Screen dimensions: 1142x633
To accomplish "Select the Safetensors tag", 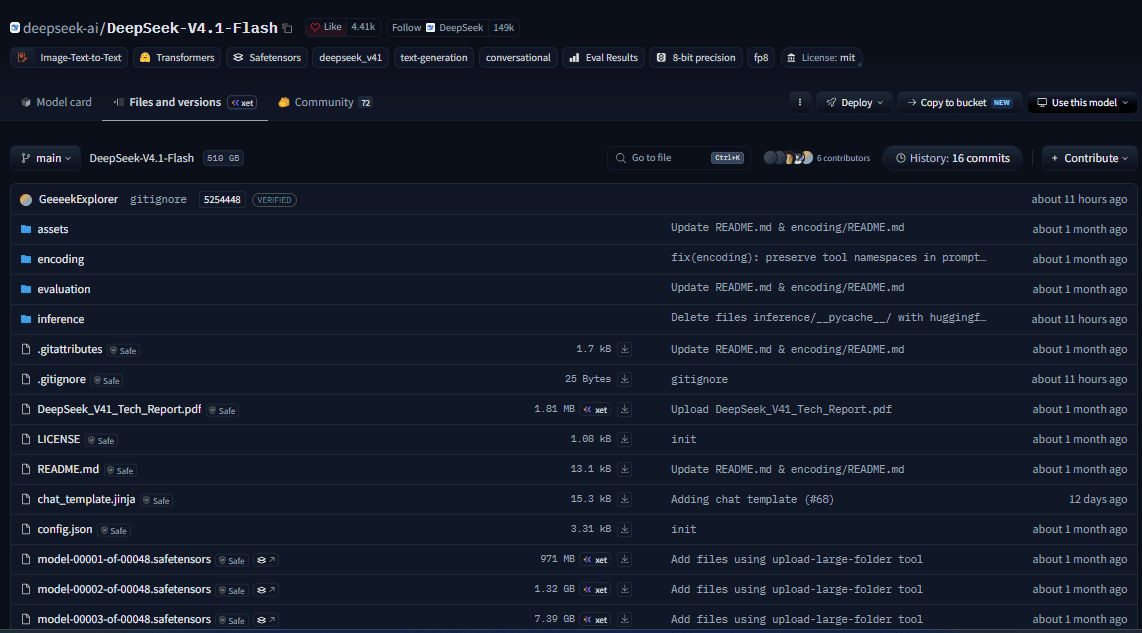I will (267, 58).
